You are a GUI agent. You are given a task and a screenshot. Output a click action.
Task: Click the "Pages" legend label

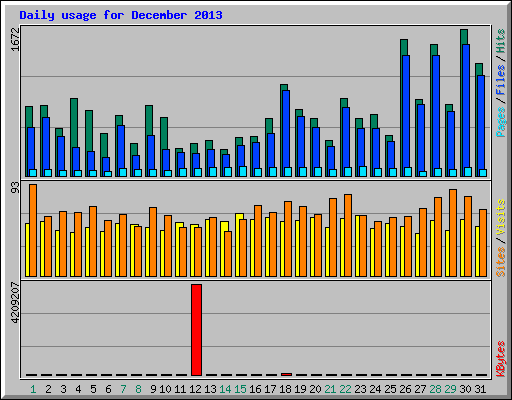pyautogui.click(x=500, y=122)
